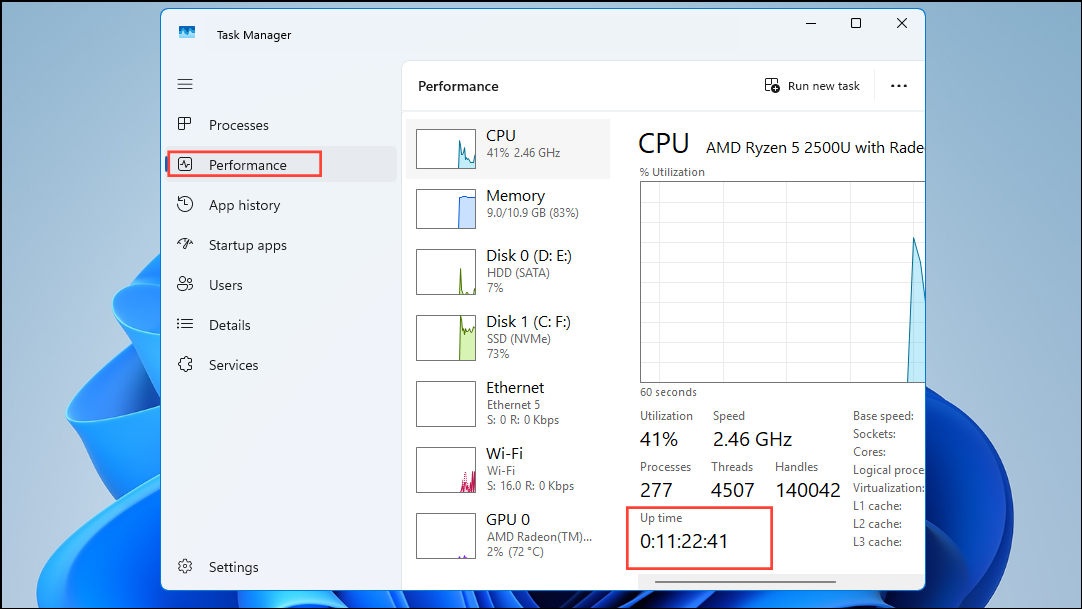Open the Users page
Screen dimensions: 1082x609
click(282, 285)
